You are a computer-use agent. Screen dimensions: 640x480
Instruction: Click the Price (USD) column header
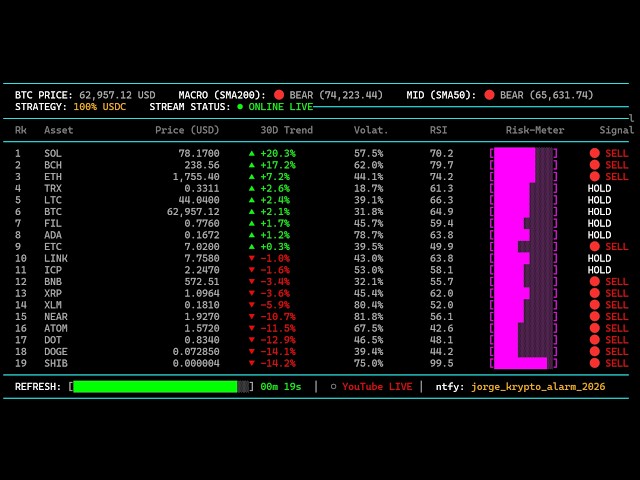[187, 130]
